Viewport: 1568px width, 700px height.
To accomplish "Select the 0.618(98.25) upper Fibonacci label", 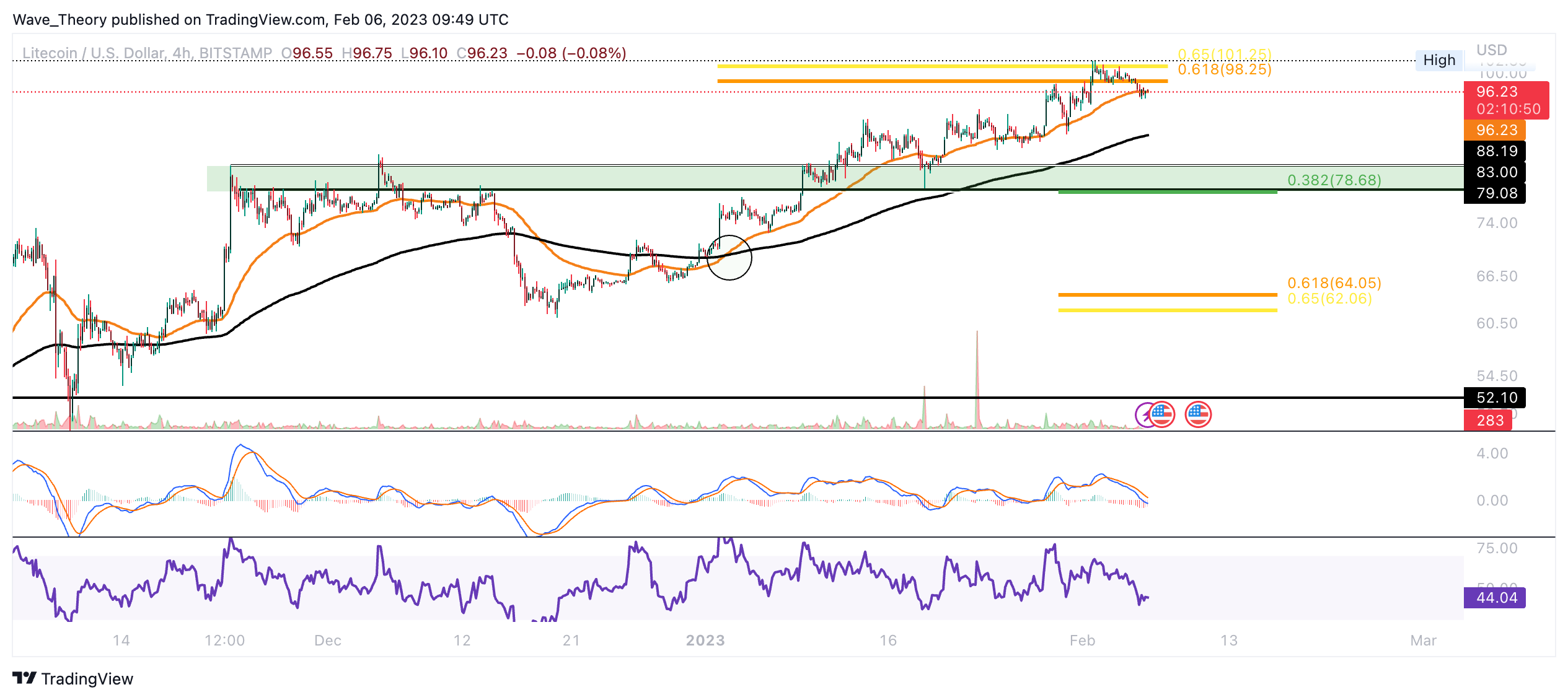I will 1224,69.
